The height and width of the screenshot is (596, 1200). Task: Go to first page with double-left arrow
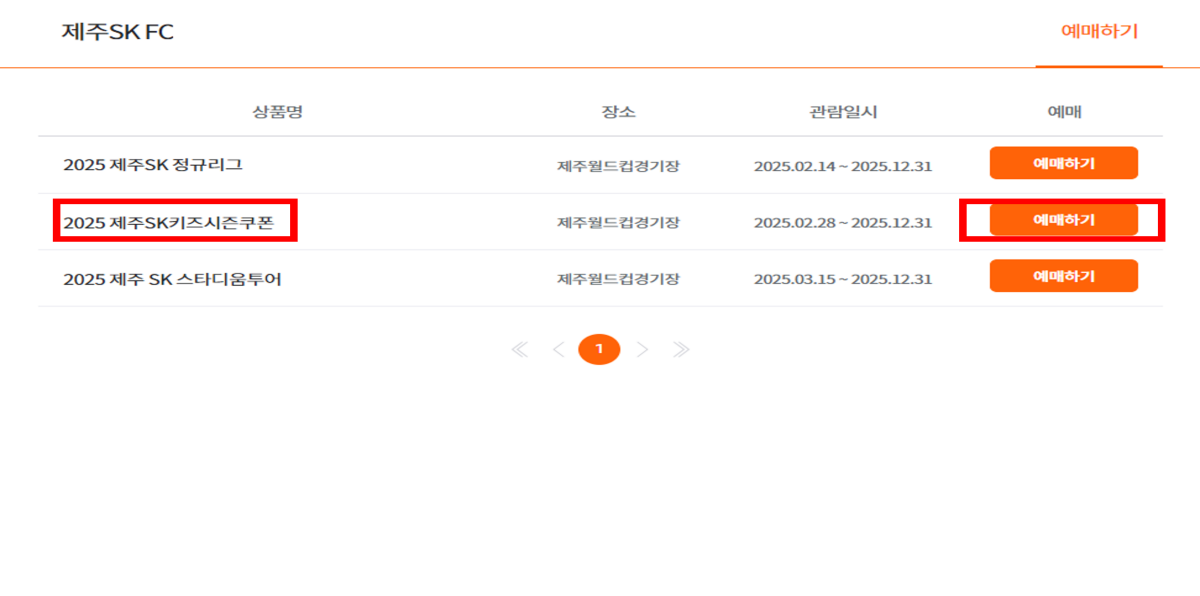[x=519, y=349]
